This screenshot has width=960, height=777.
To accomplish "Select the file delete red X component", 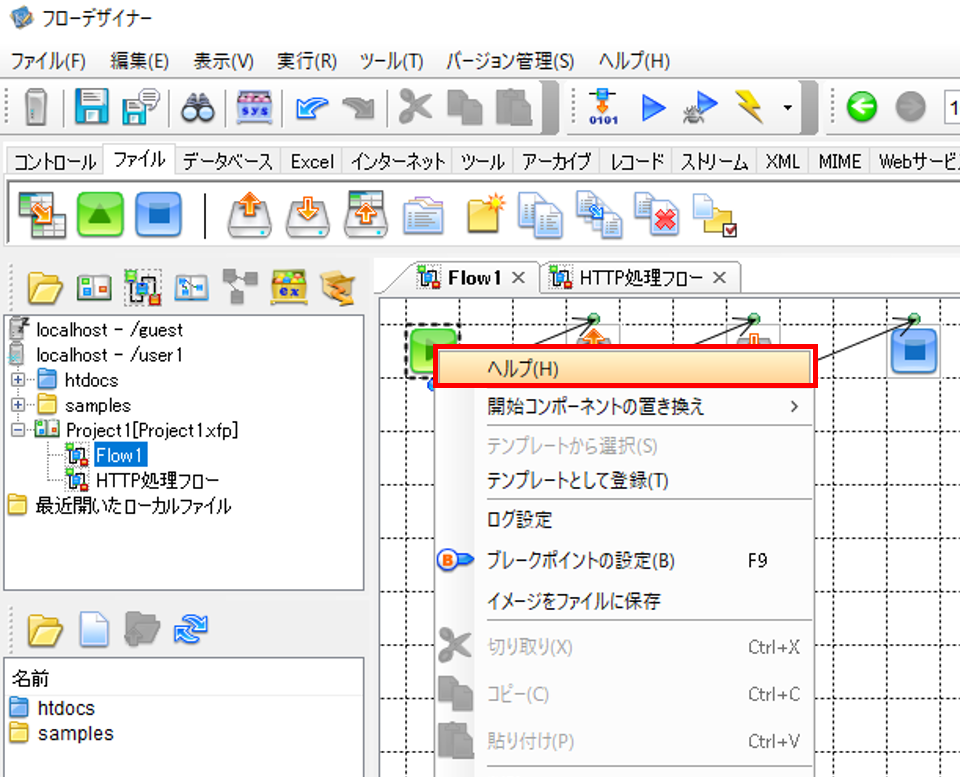I will coord(656,214).
